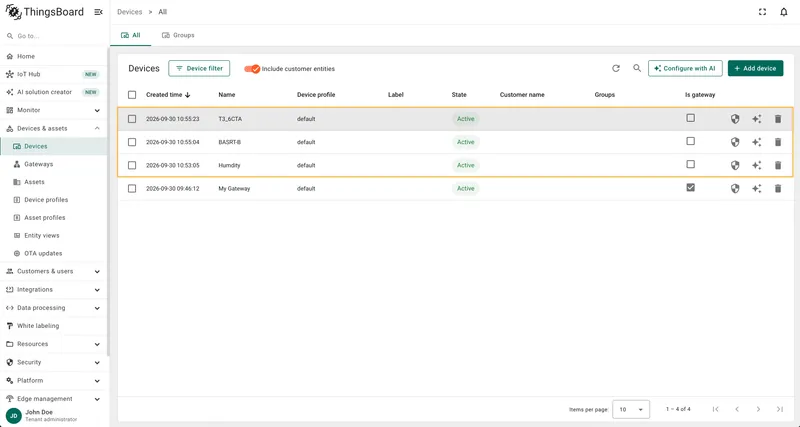Open the notifications bell
The height and width of the screenshot is (427, 800).
click(784, 12)
